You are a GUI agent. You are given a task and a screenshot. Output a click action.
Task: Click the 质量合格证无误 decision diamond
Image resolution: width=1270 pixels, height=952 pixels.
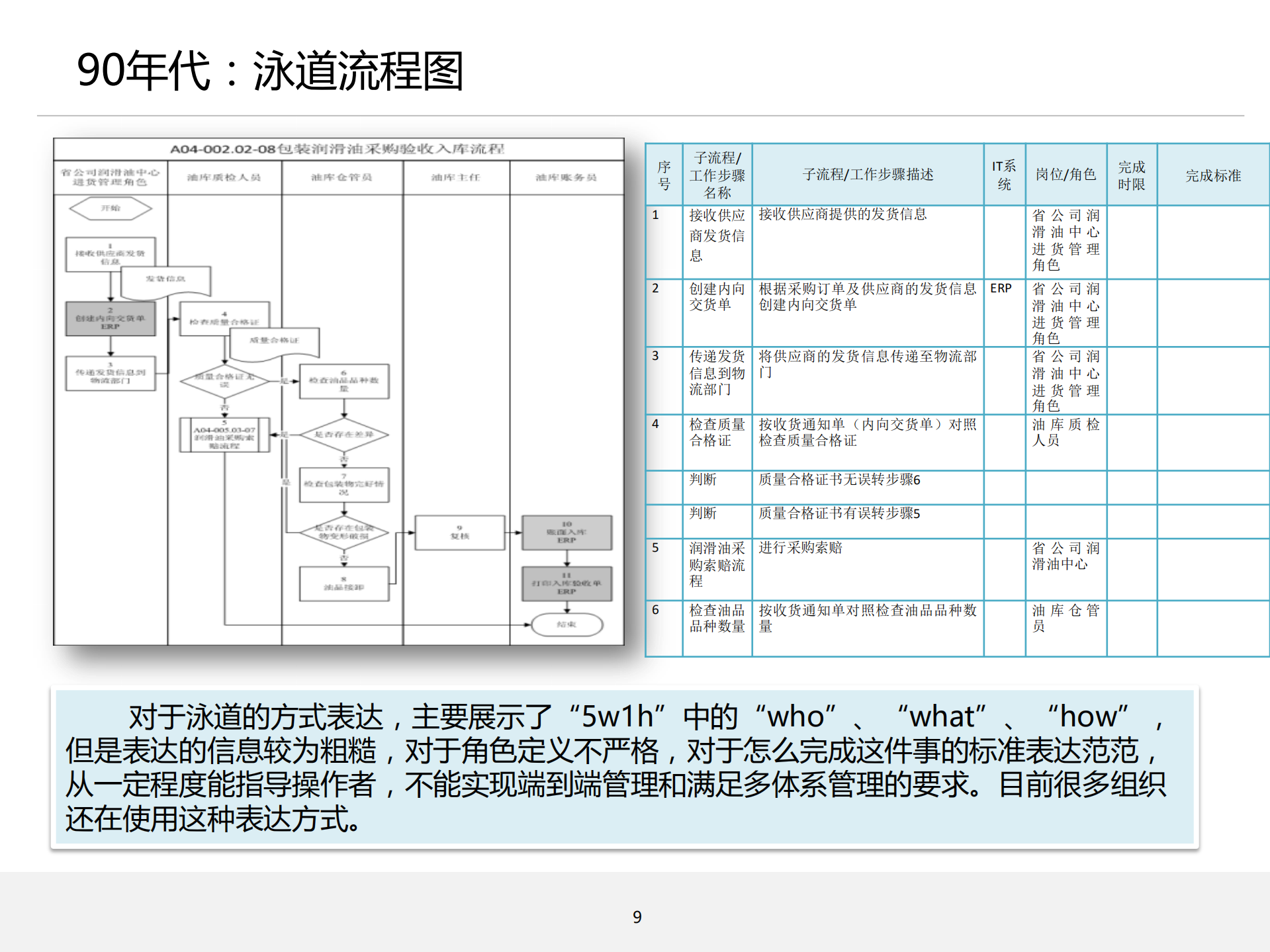tap(224, 380)
